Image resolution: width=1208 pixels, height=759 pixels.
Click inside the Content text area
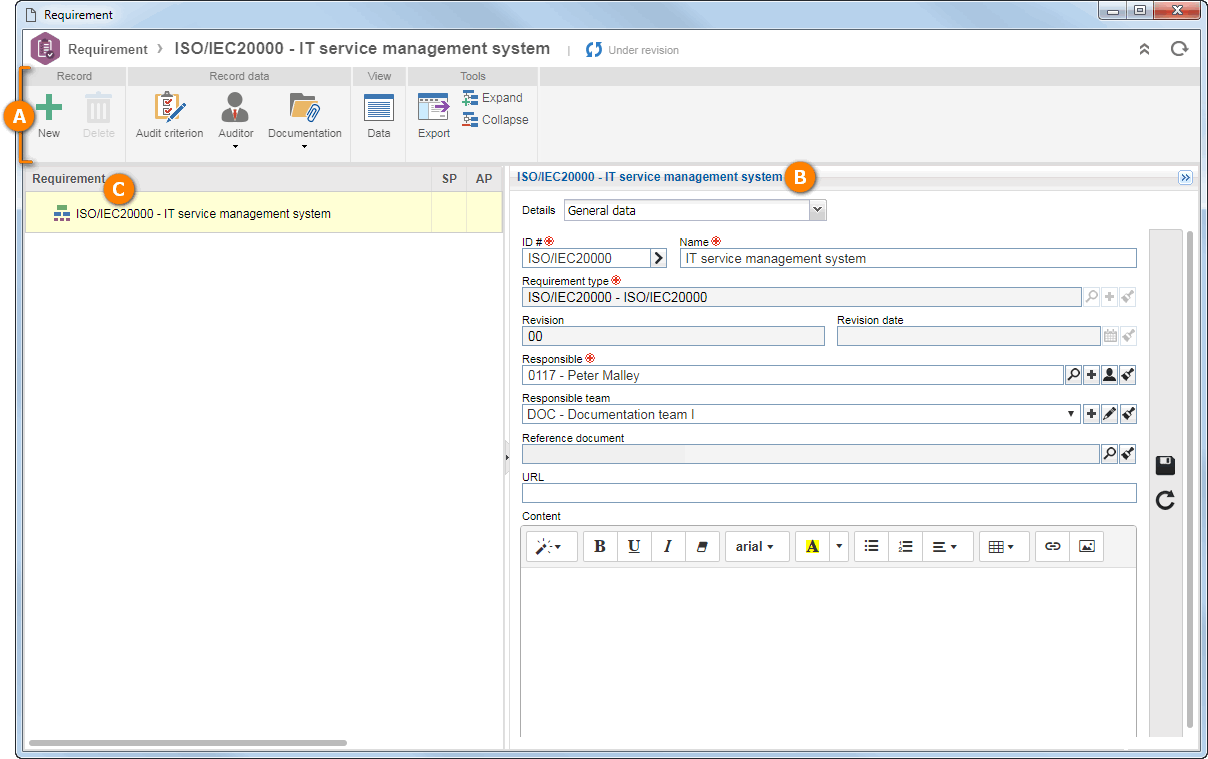click(x=828, y=652)
